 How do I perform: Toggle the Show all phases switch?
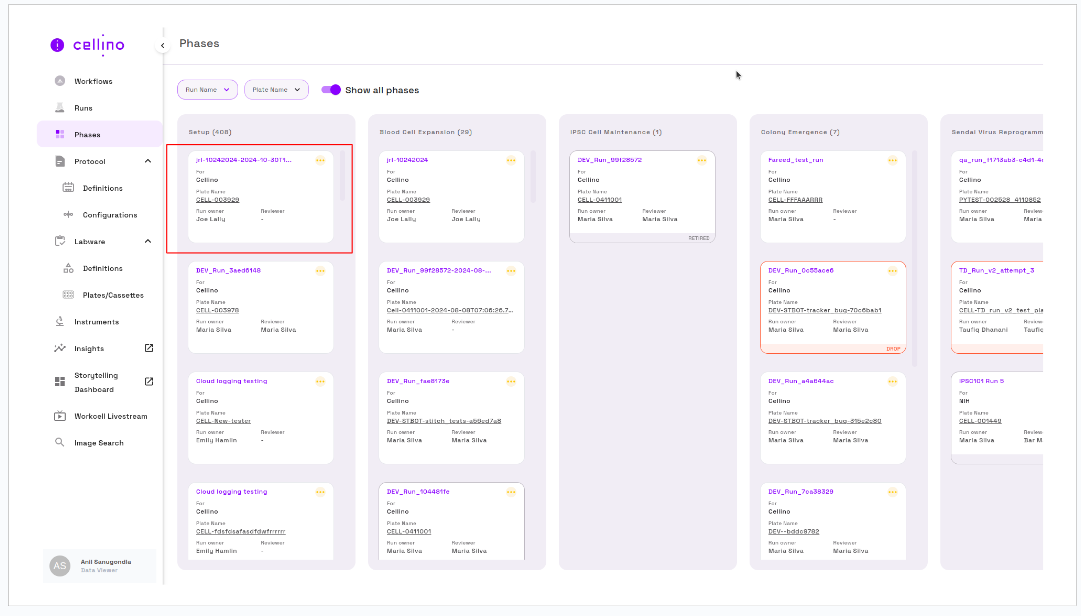331,90
